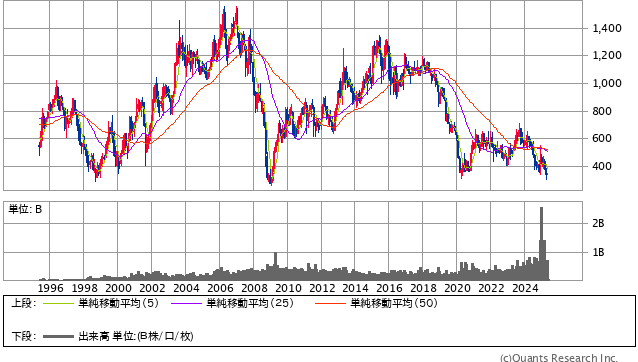
Task: Click the 2008 year label
Action: [x=254, y=288]
